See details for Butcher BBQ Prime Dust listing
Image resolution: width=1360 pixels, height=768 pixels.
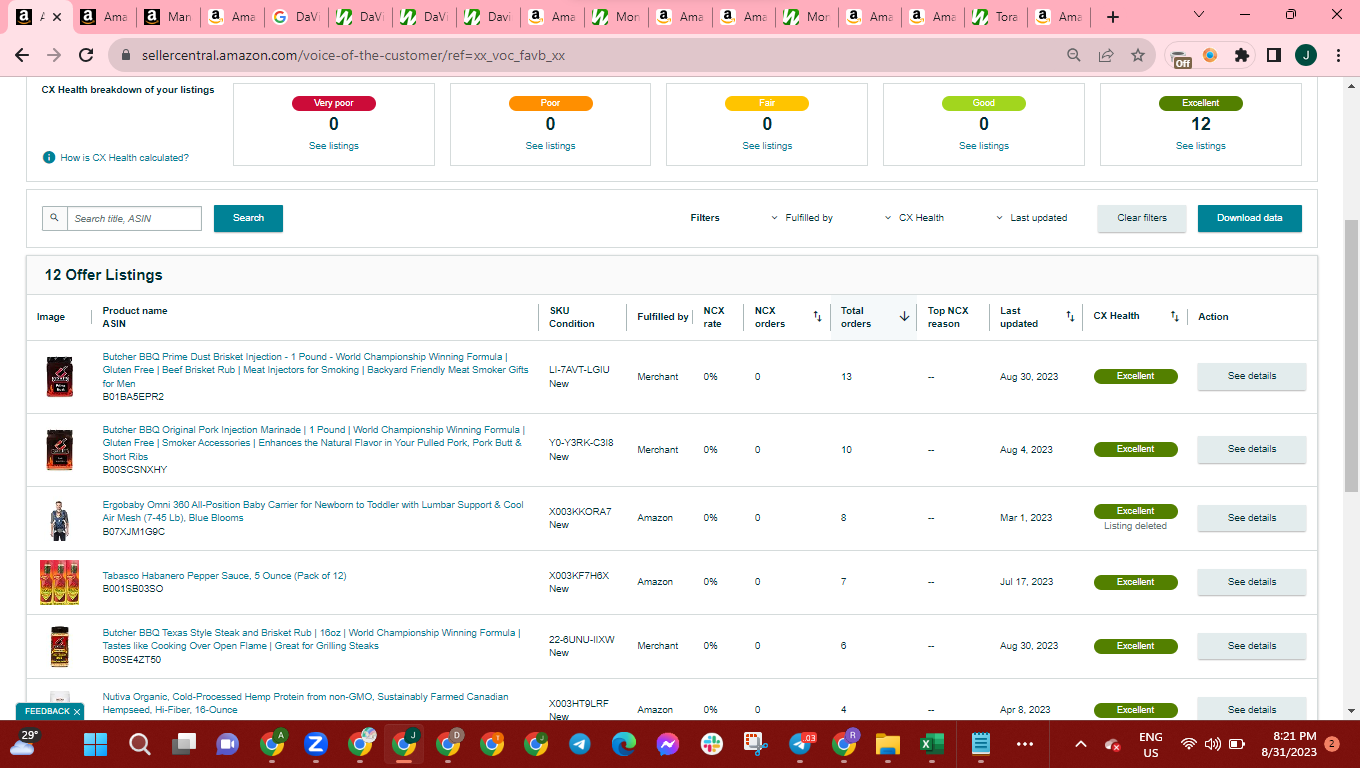click(x=1252, y=377)
